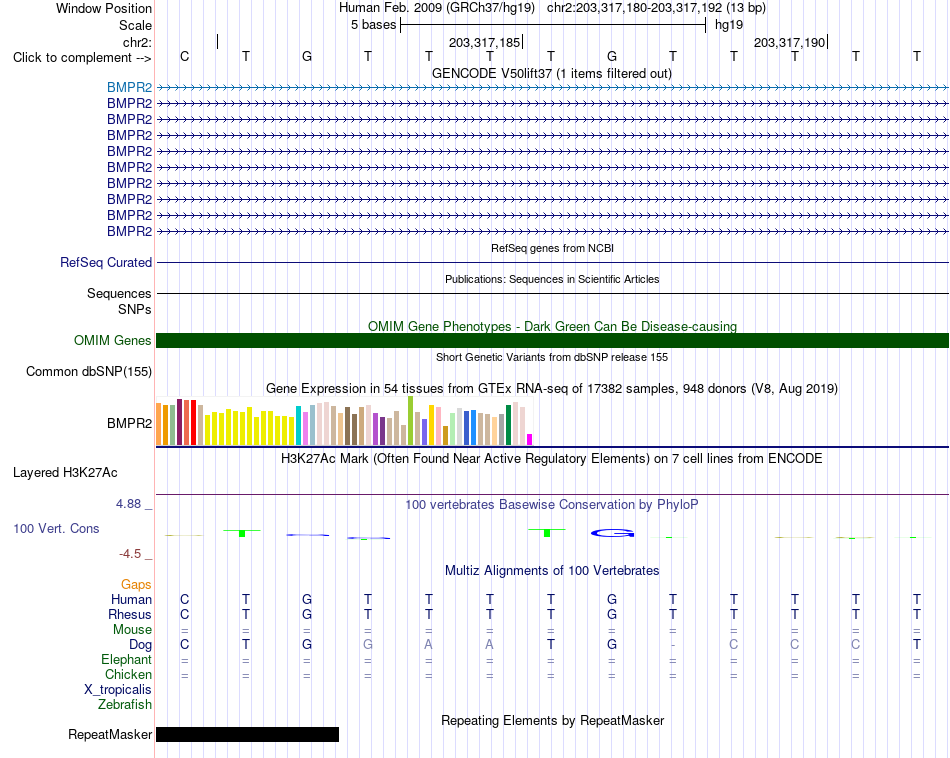Screen dimensions: 950x758
Task: Click 'chr2:203,317,180-203,317,192 (13 bp)' header text
Action: click(656, 8)
